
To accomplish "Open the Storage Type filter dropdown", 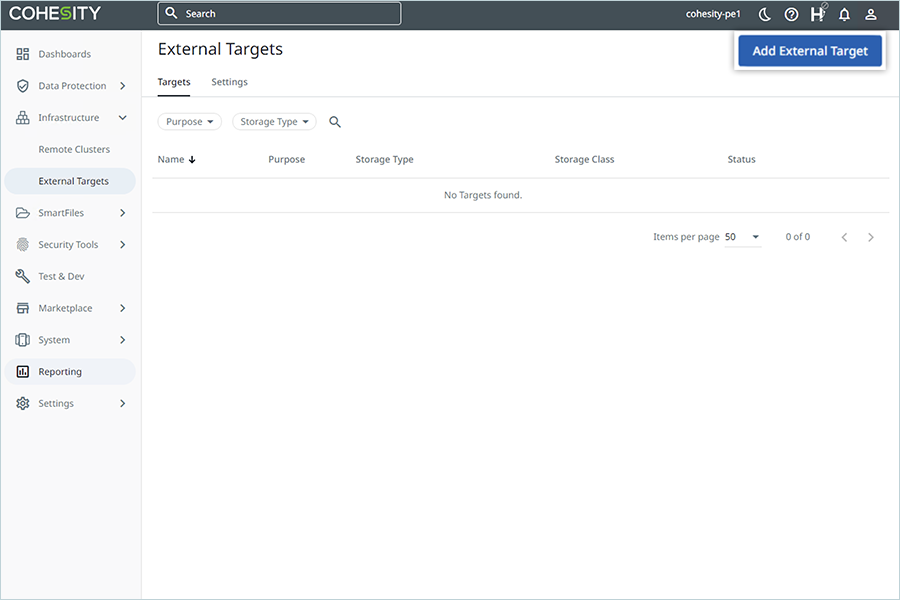I will [274, 122].
